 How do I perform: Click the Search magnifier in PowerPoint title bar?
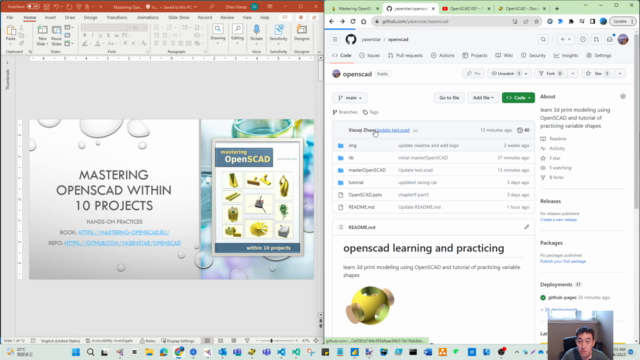point(211,7)
